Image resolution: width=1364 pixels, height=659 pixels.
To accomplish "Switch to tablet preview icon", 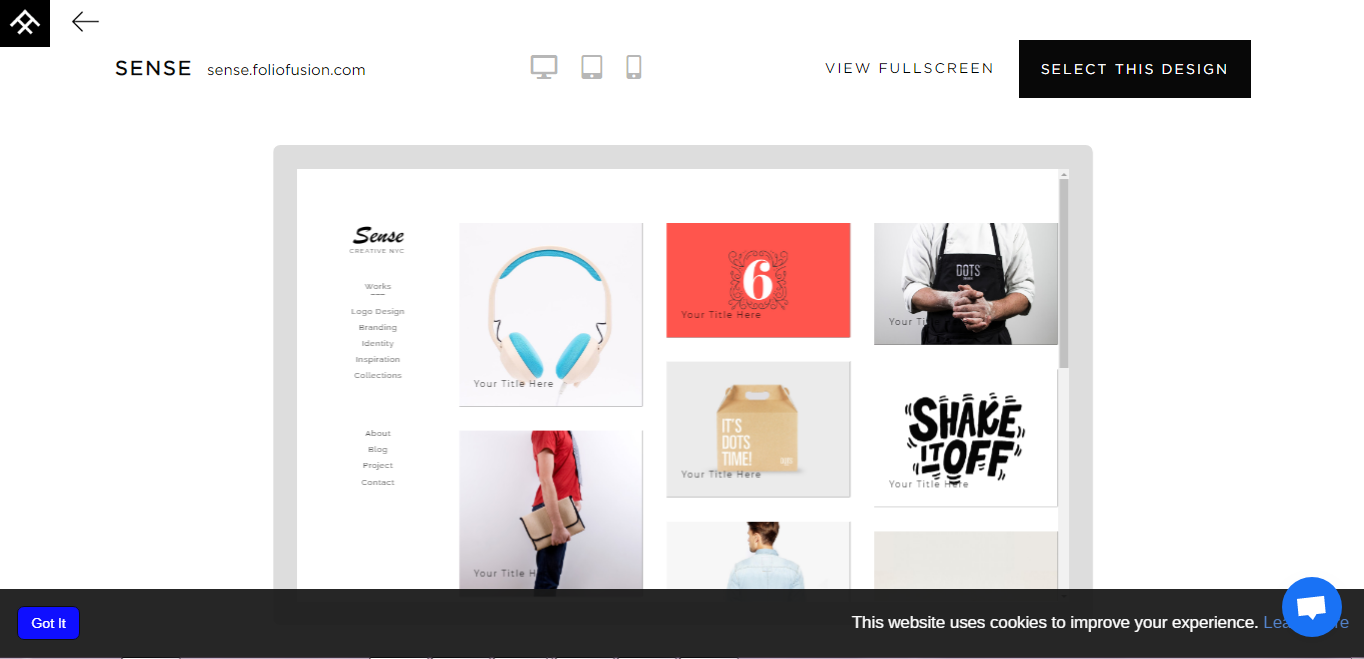I will (x=592, y=67).
